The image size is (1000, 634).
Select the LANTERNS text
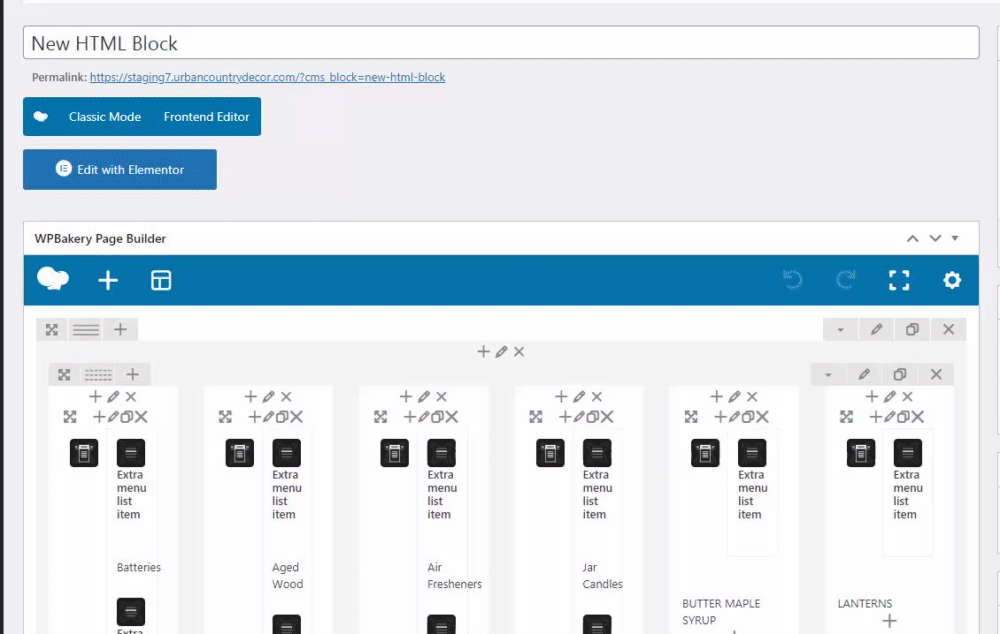click(864, 603)
